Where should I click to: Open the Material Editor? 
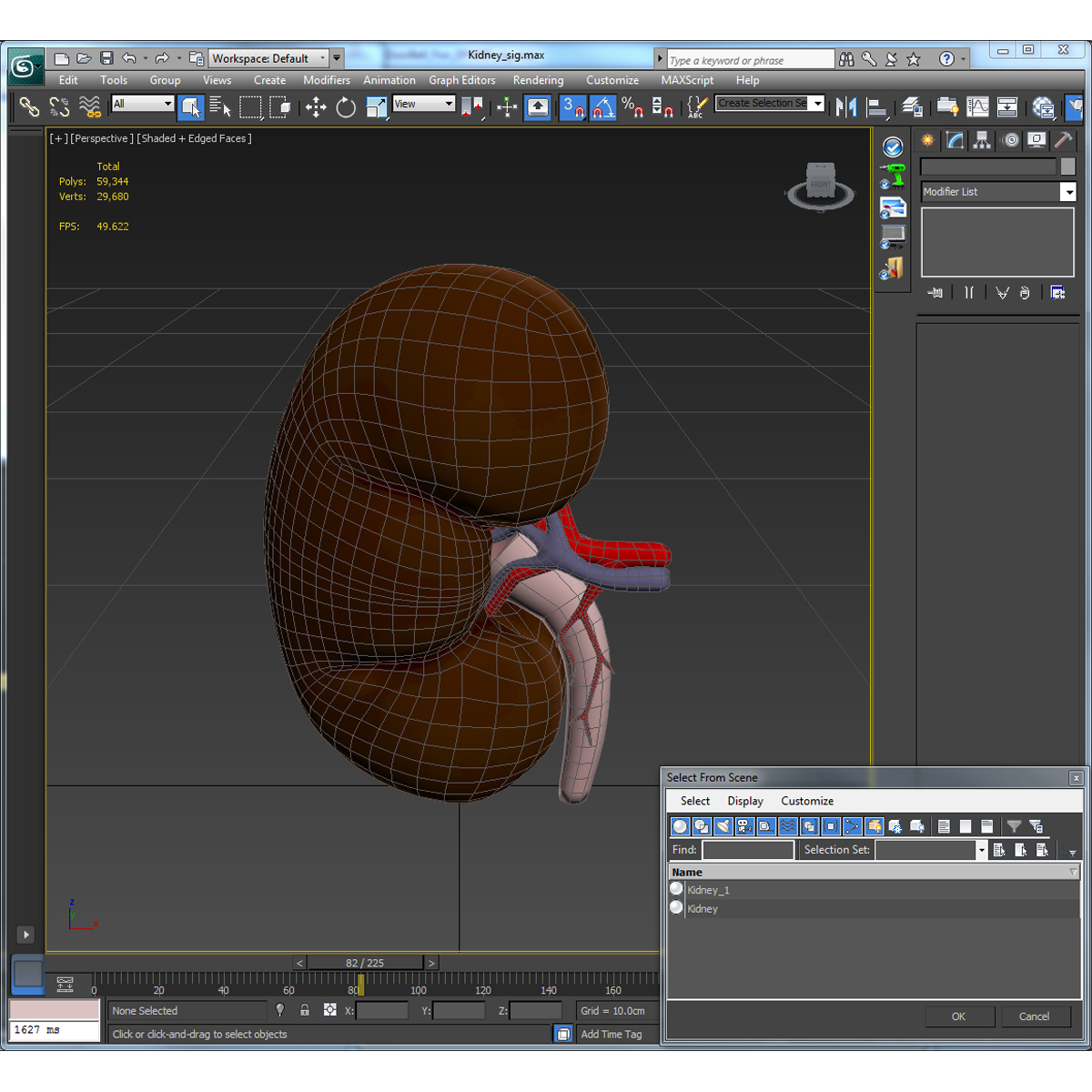pyautogui.click(x=1042, y=107)
